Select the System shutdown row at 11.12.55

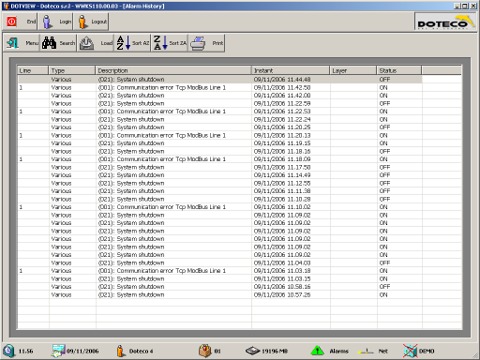click(220, 183)
